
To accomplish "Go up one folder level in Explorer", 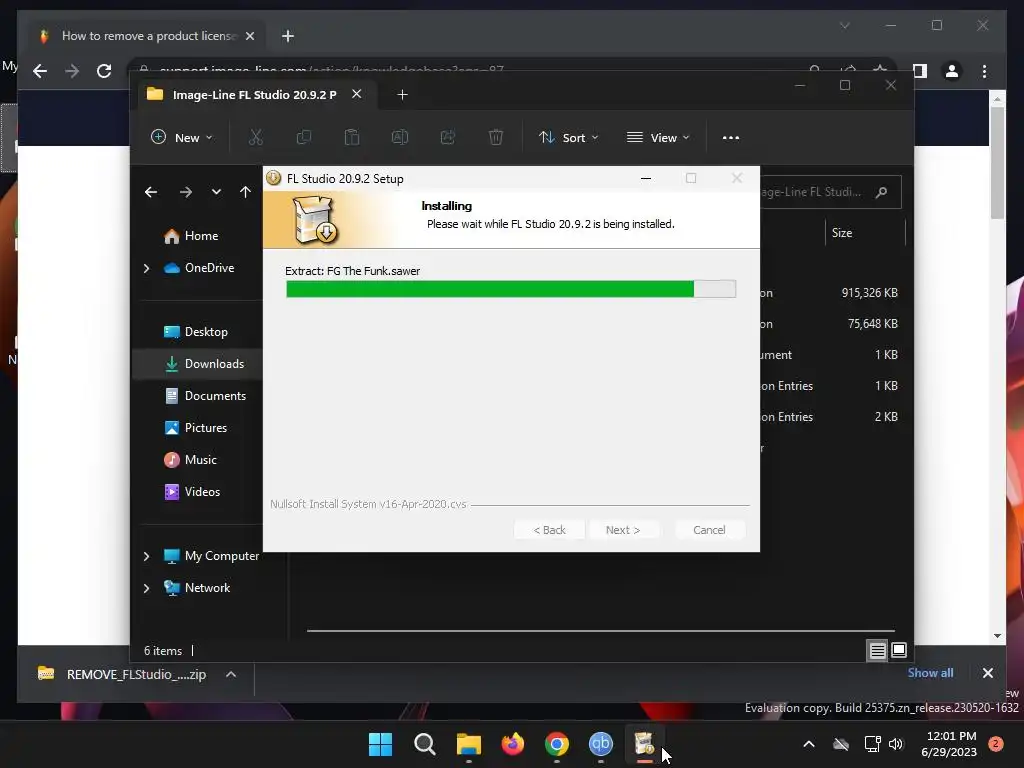I will click(x=245, y=192).
